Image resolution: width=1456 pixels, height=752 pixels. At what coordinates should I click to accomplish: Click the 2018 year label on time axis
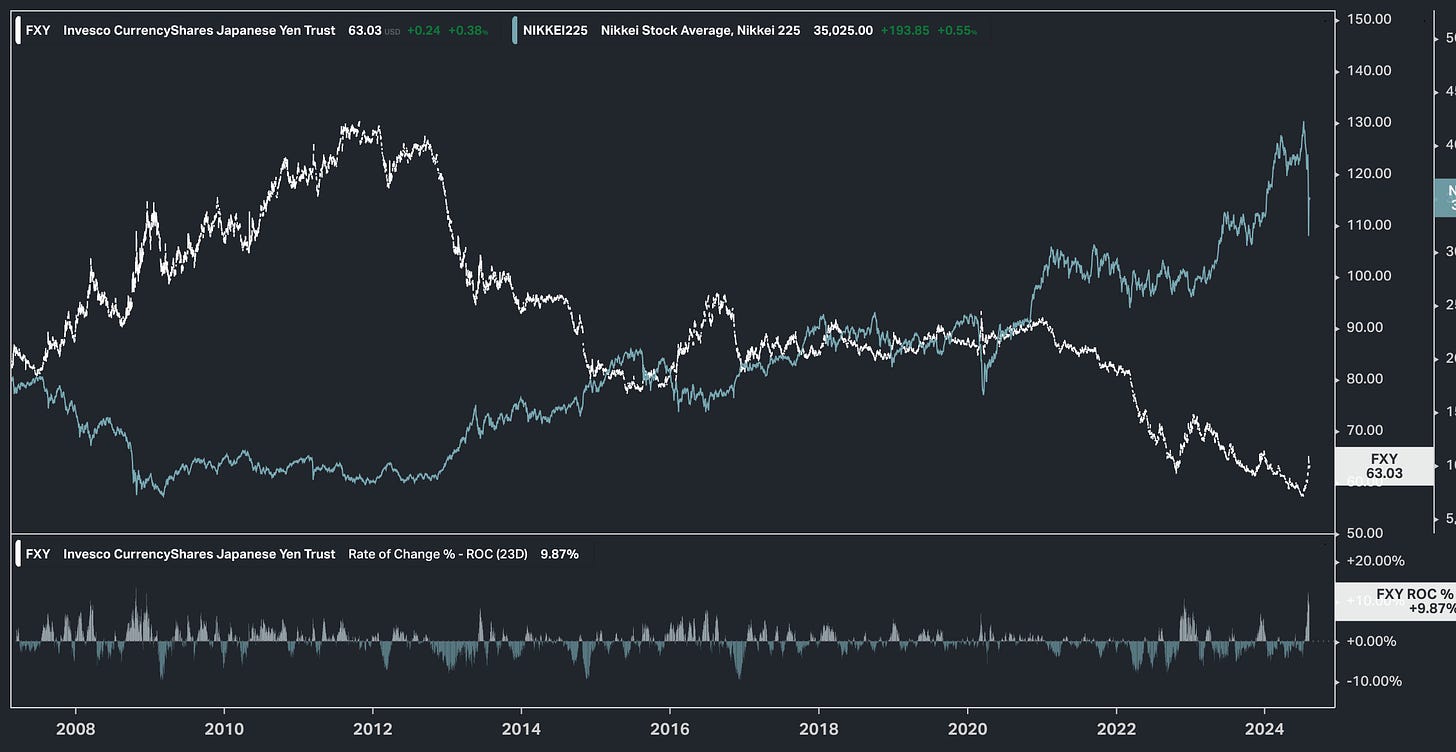coord(819,729)
